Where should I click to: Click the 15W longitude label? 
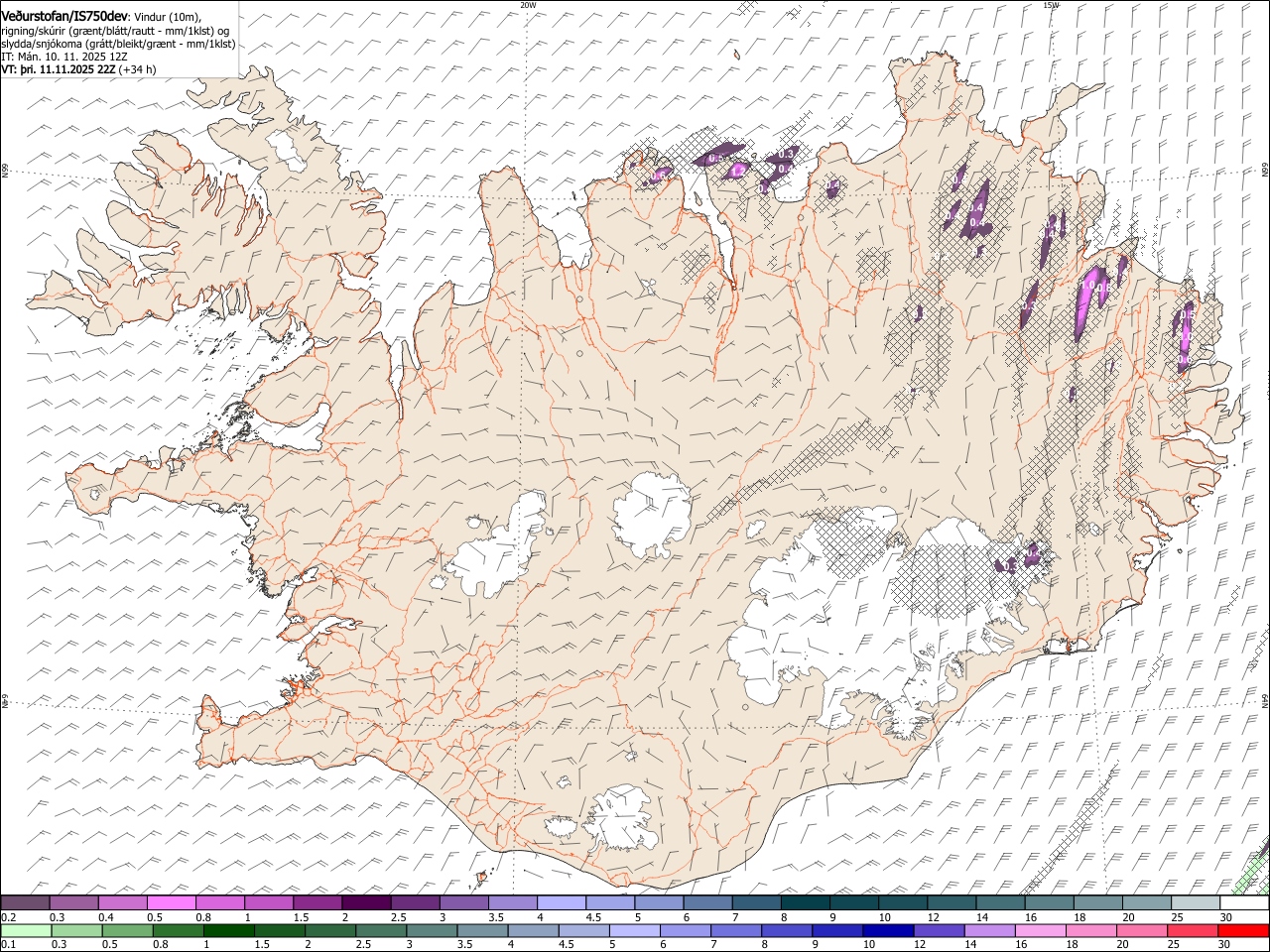[x=1052, y=5]
